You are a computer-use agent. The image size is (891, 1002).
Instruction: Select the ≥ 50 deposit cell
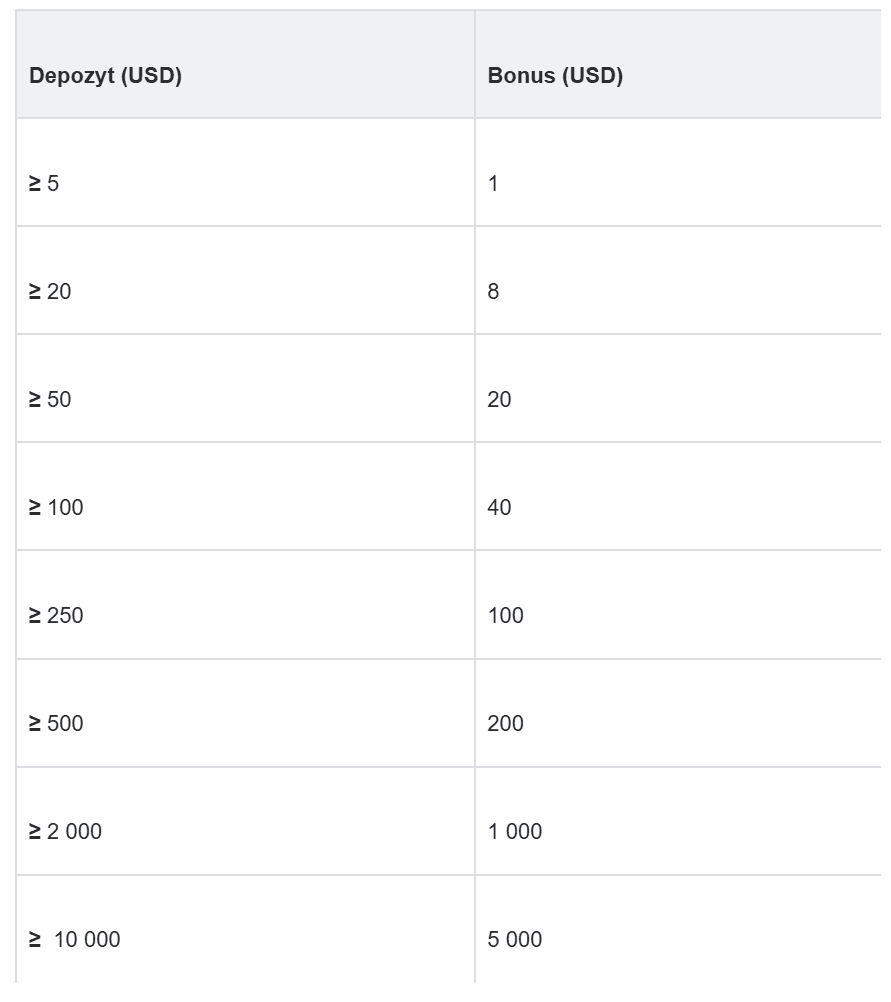tap(50, 400)
